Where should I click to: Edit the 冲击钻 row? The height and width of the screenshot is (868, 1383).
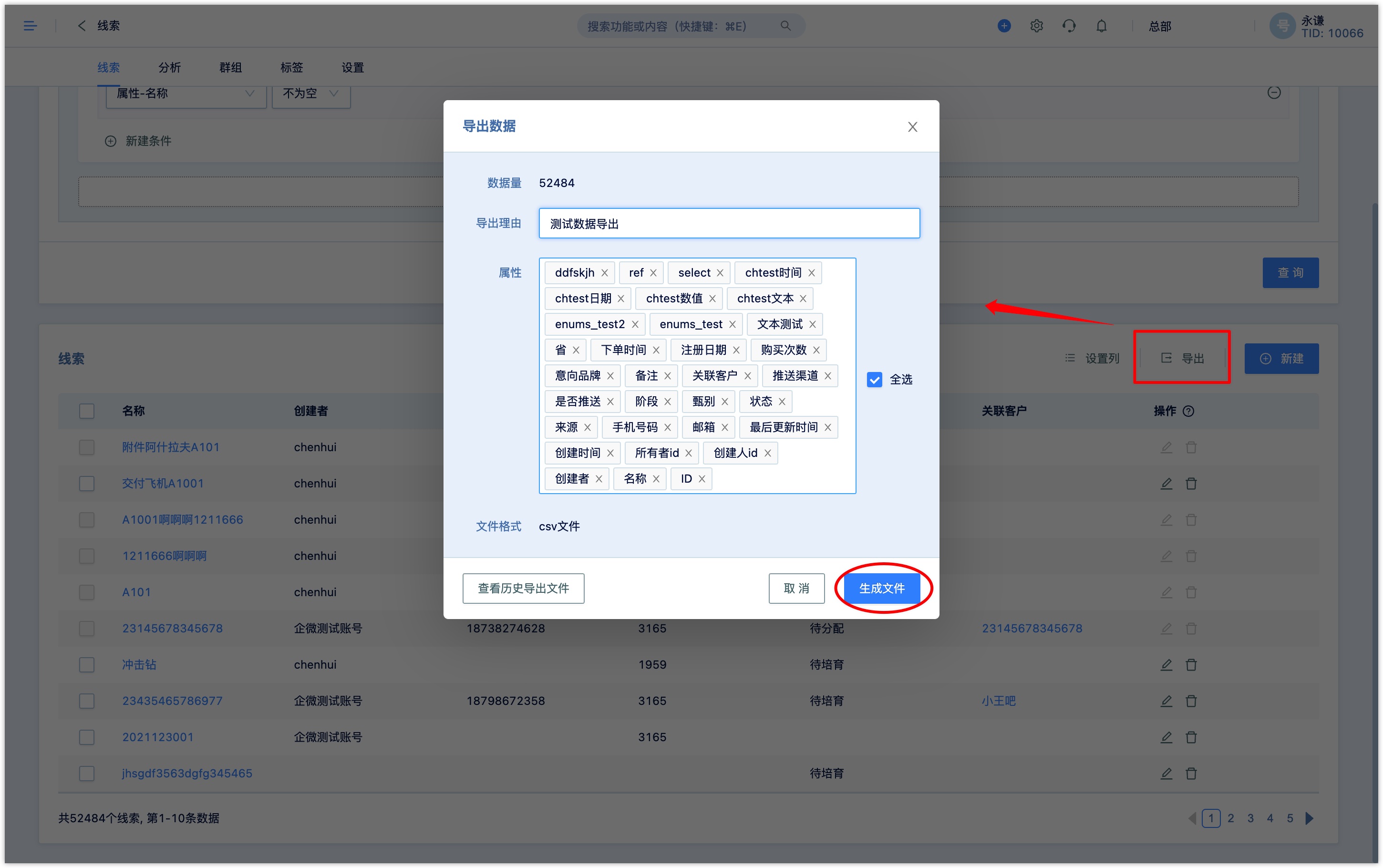click(x=1166, y=665)
